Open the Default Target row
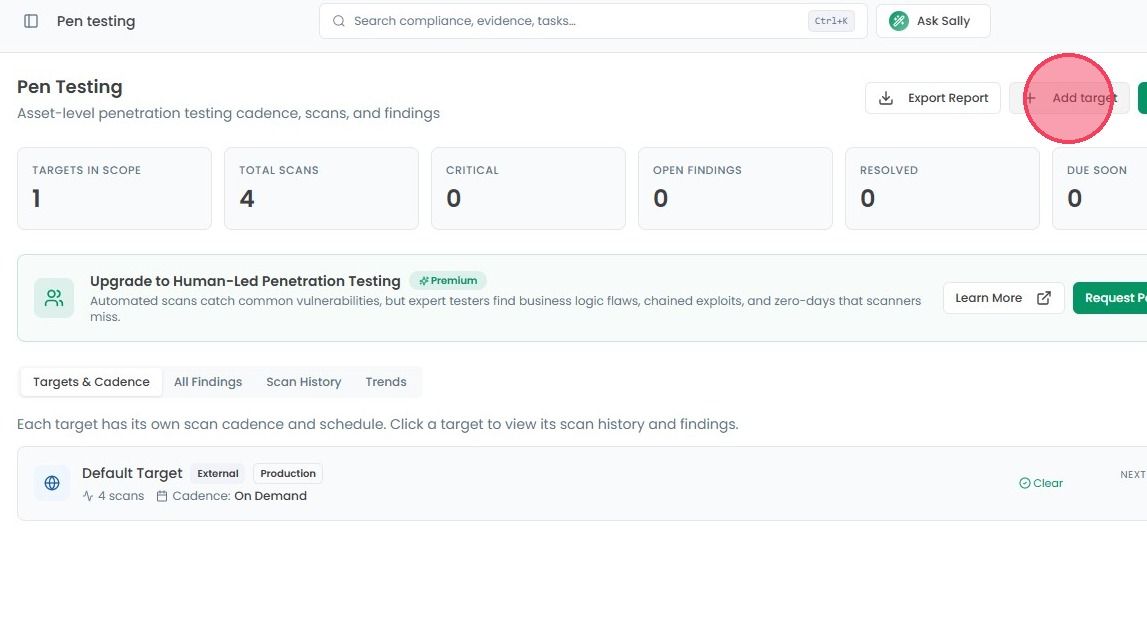Image resolution: width=1147 pixels, height=641 pixels. tap(582, 484)
